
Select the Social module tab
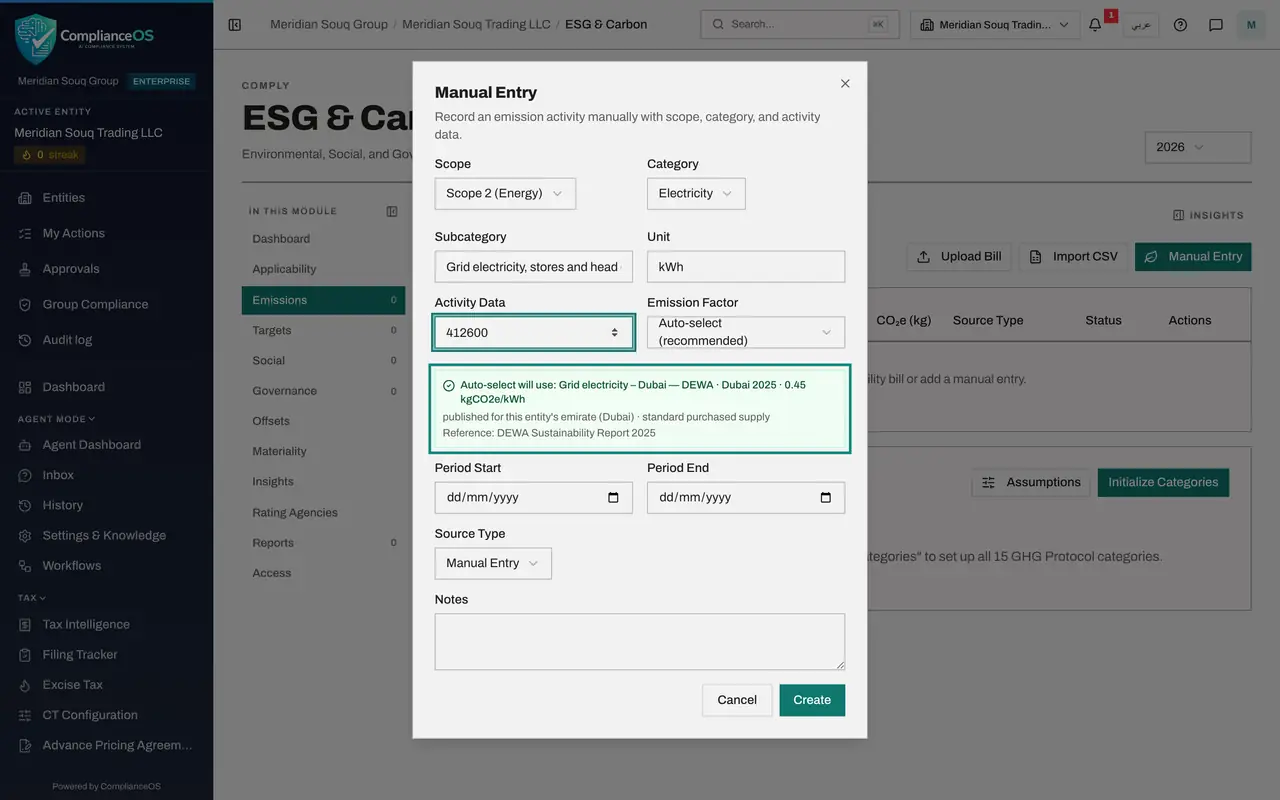tap(323, 360)
